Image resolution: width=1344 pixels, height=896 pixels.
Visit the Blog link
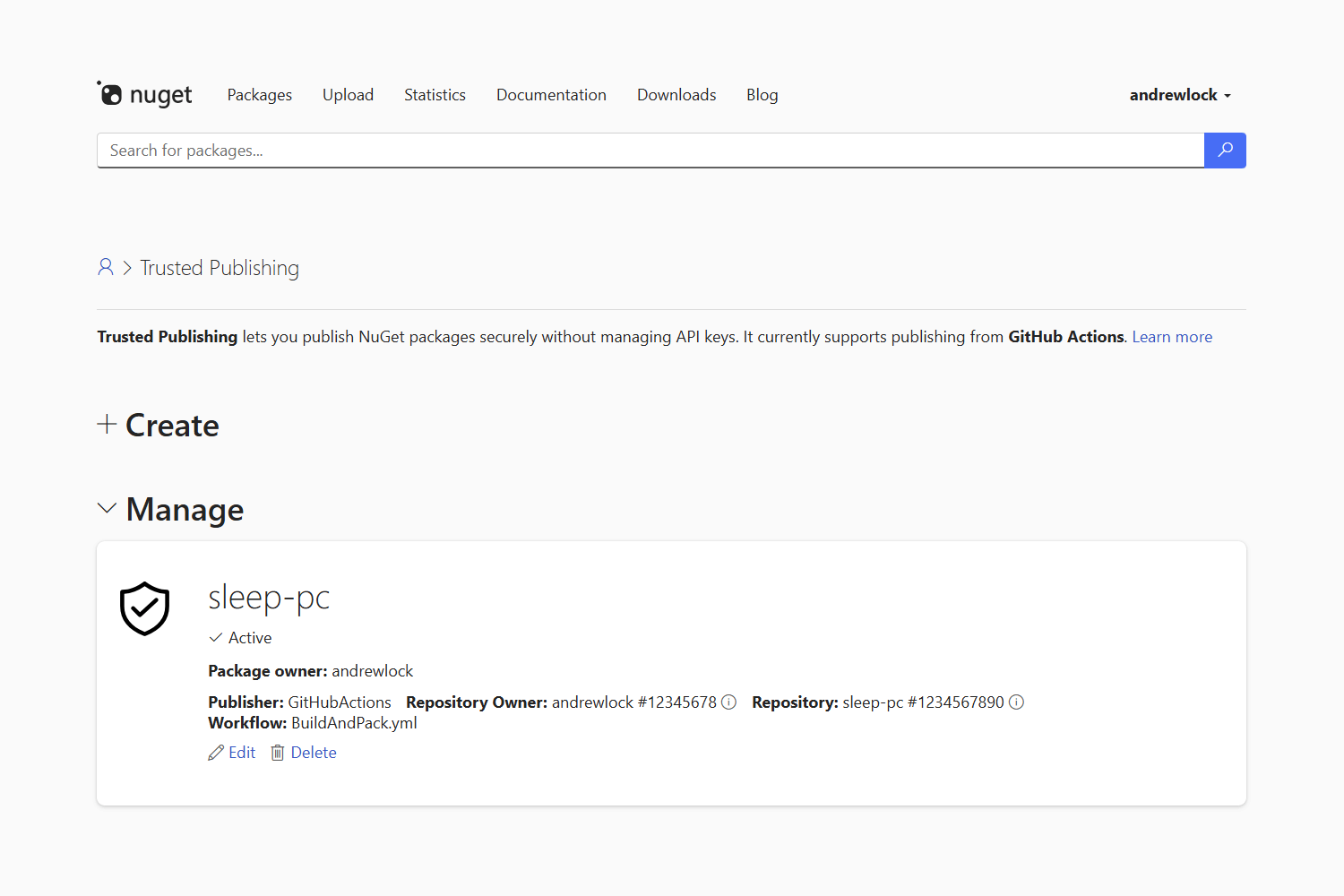click(x=762, y=95)
